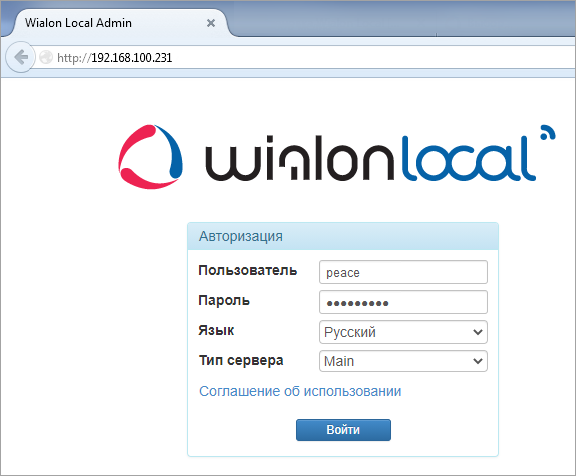Click the Пользователь label
Screen dimensions: 576x476
click(x=248, y=271)
